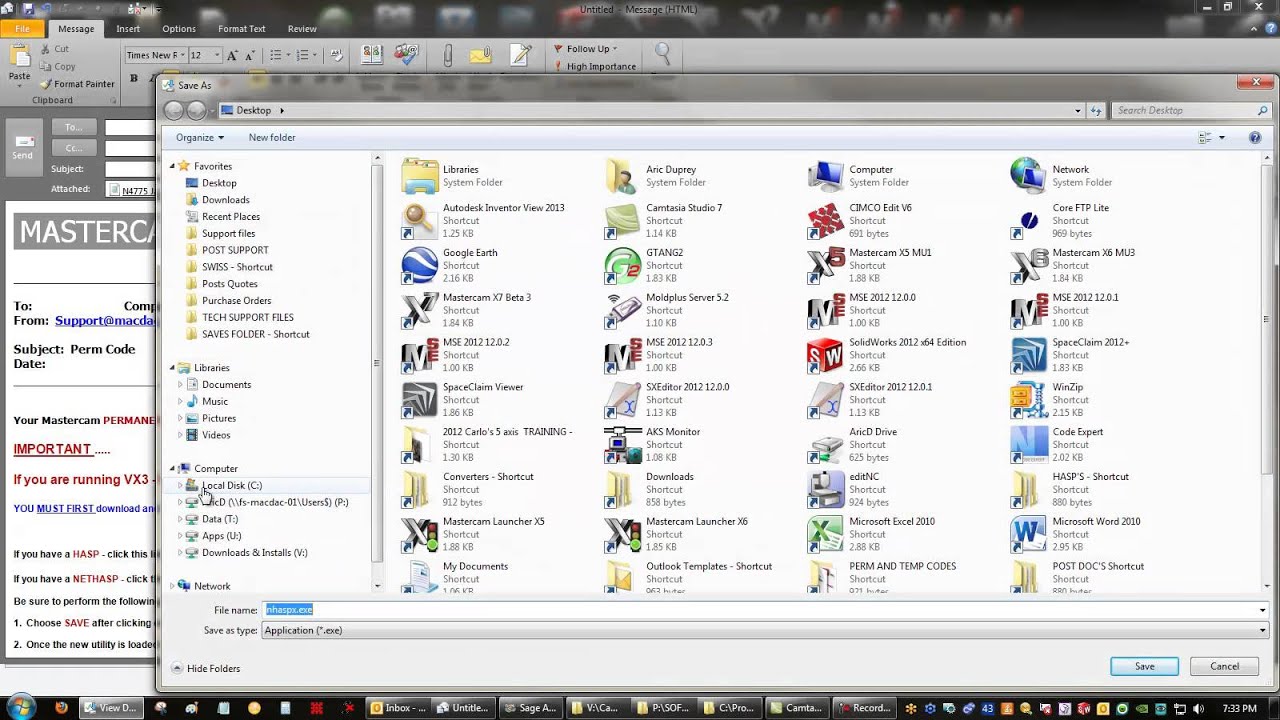Viewport: 1280px width, 720px height.
Task: Click the Save As dialog help icon
Action: [x=1254, y=137]
